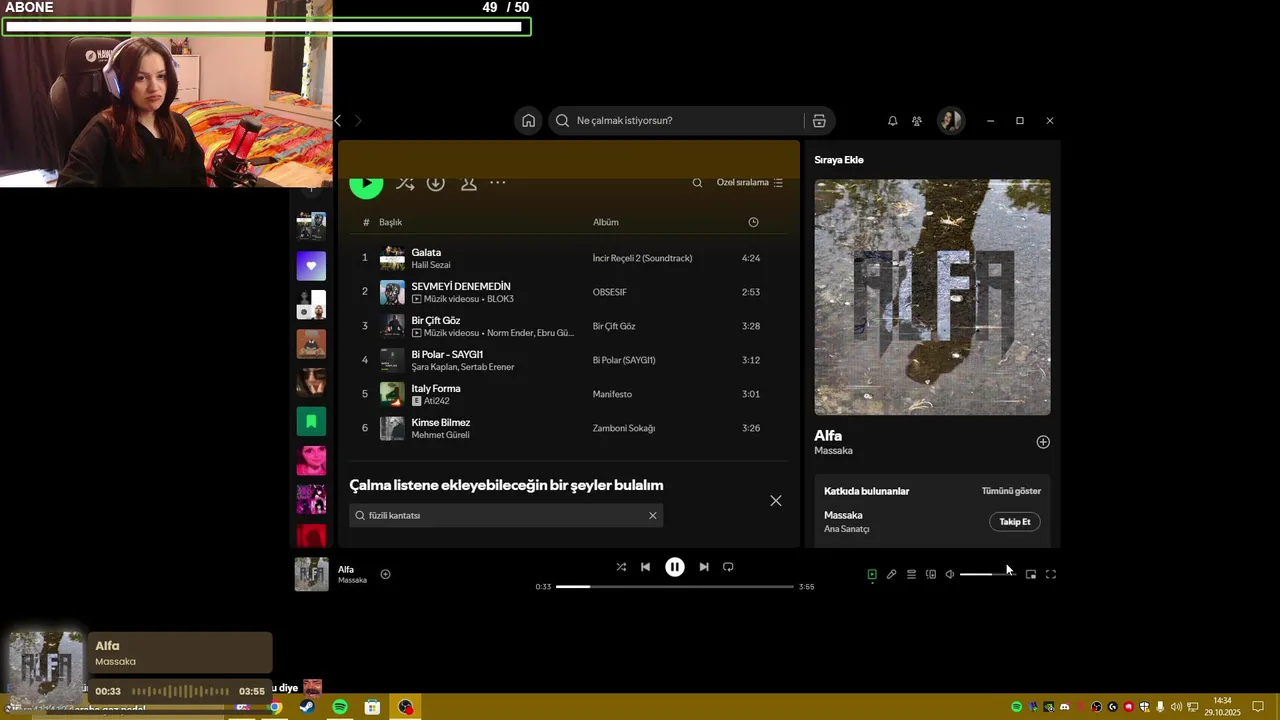
Task: Open the green bookmark playlist in sidebar
Action: pyautogui.click(x=311, y=422)
